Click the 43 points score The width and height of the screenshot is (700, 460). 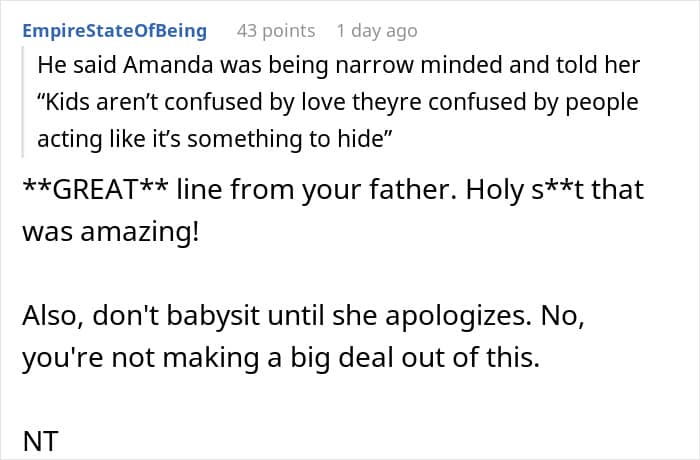coord(276,31)
